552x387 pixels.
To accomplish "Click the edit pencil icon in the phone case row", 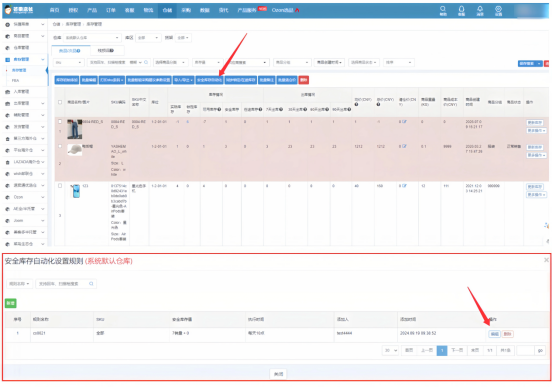I will 404,186.
